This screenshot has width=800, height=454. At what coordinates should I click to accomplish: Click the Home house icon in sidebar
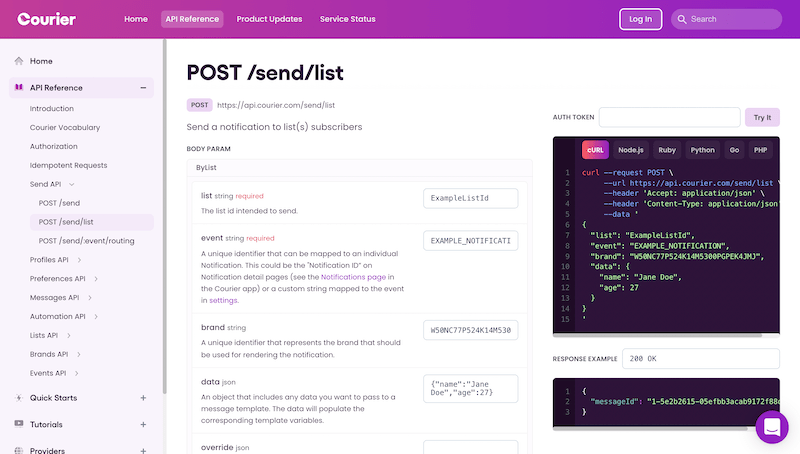pyautogui.click(x=19, y=61)
